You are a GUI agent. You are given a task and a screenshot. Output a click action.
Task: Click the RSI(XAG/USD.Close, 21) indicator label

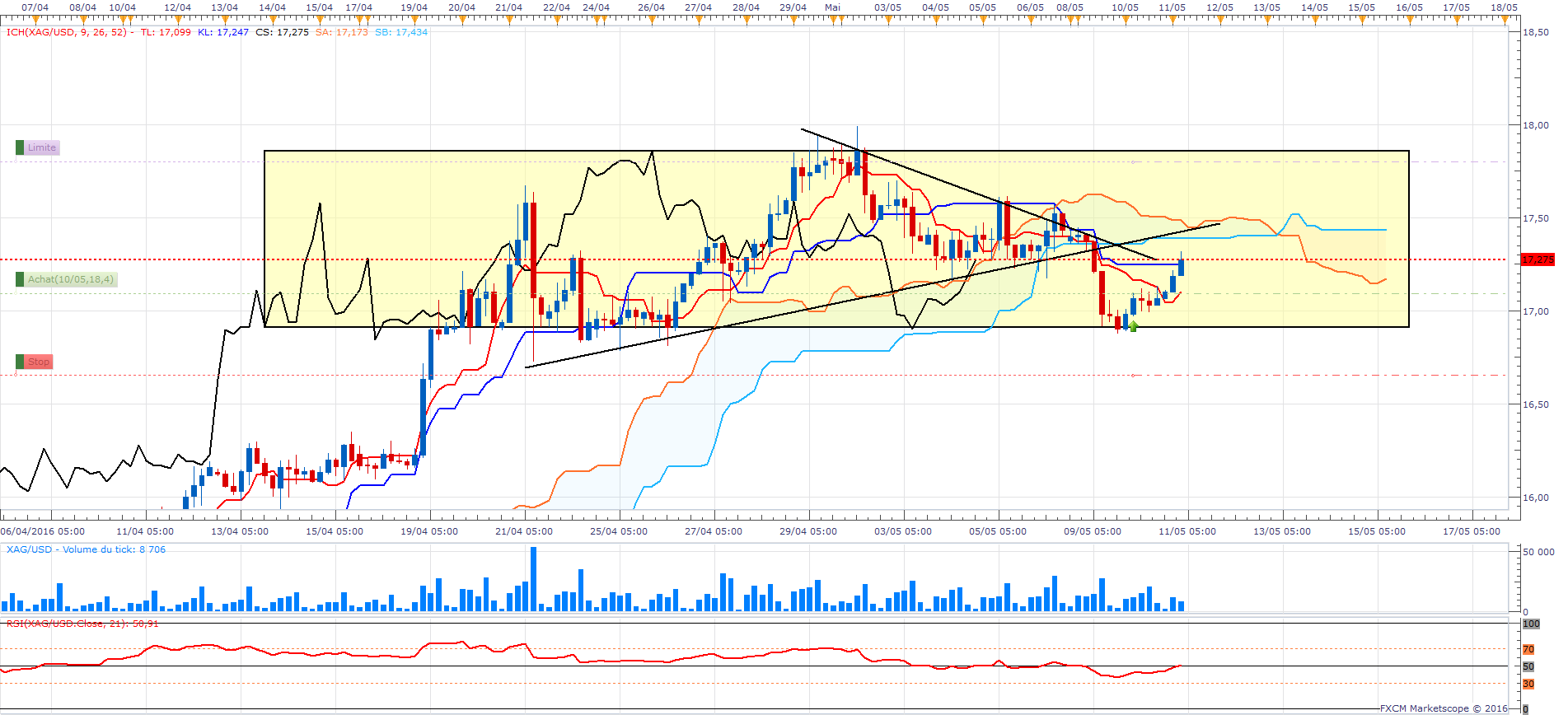[82, 624]
